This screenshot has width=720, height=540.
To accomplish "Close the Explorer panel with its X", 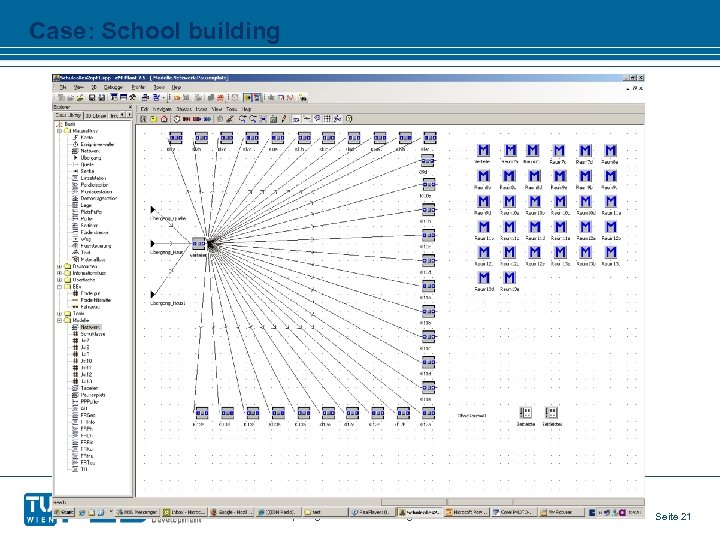I will point(130,107).
